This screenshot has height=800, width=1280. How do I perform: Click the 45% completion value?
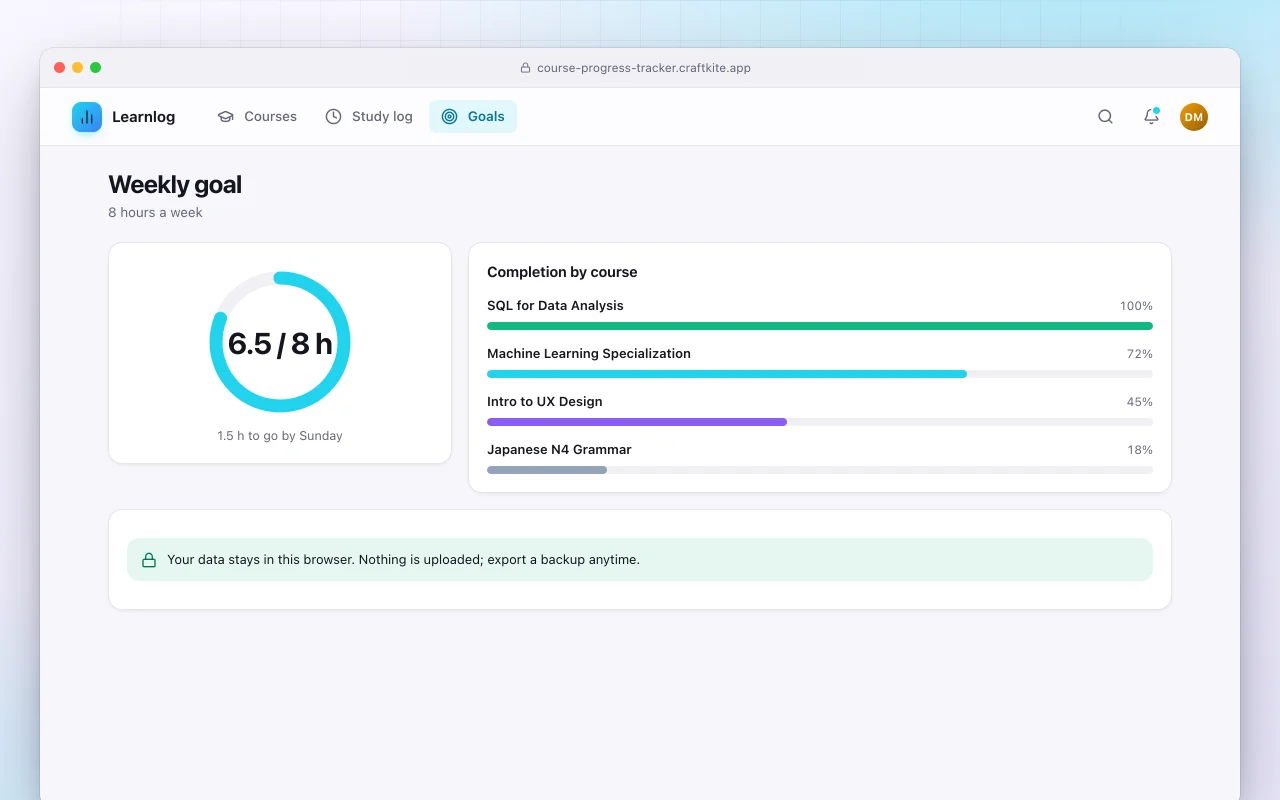click(1140, 402)
